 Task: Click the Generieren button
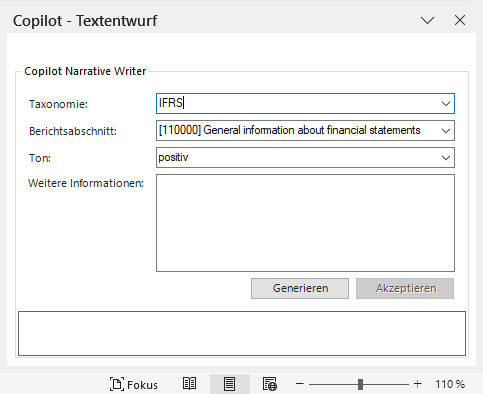[x=300, y=288]
